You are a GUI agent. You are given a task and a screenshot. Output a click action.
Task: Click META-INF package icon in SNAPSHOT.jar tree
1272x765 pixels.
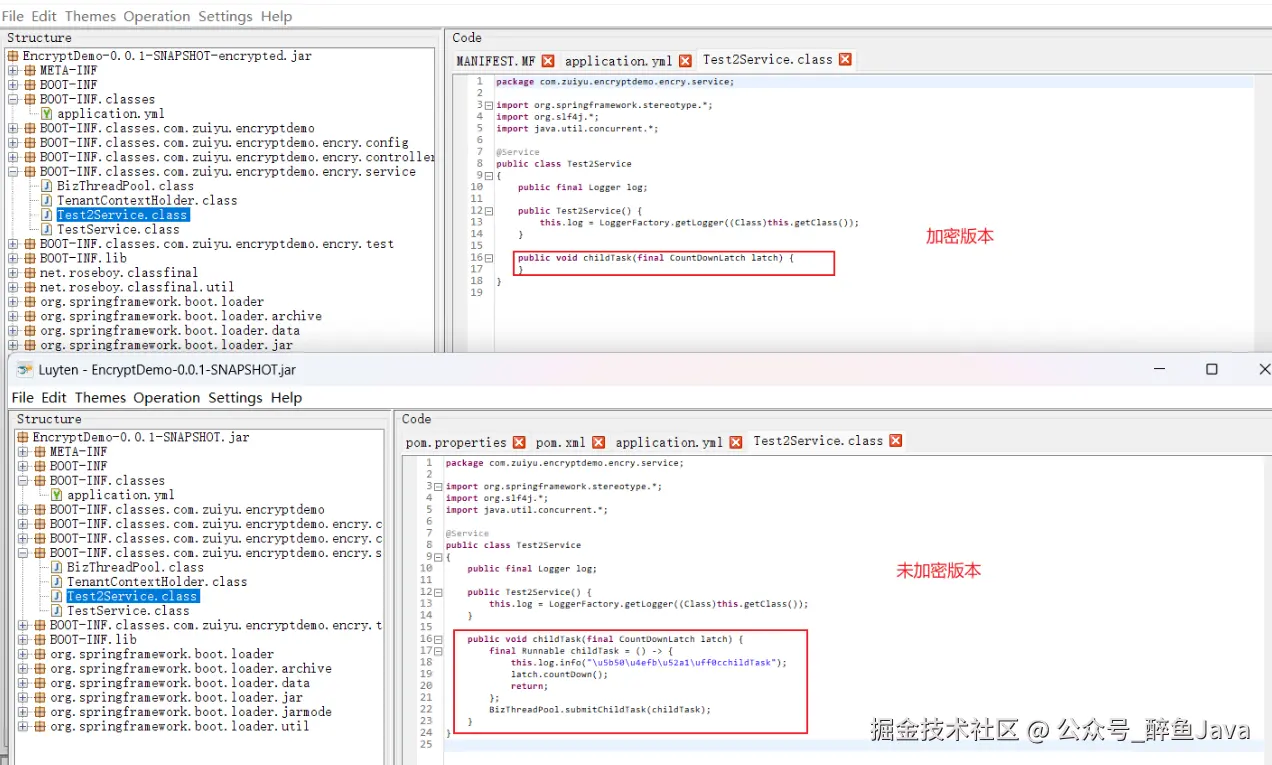click(40, 452)
